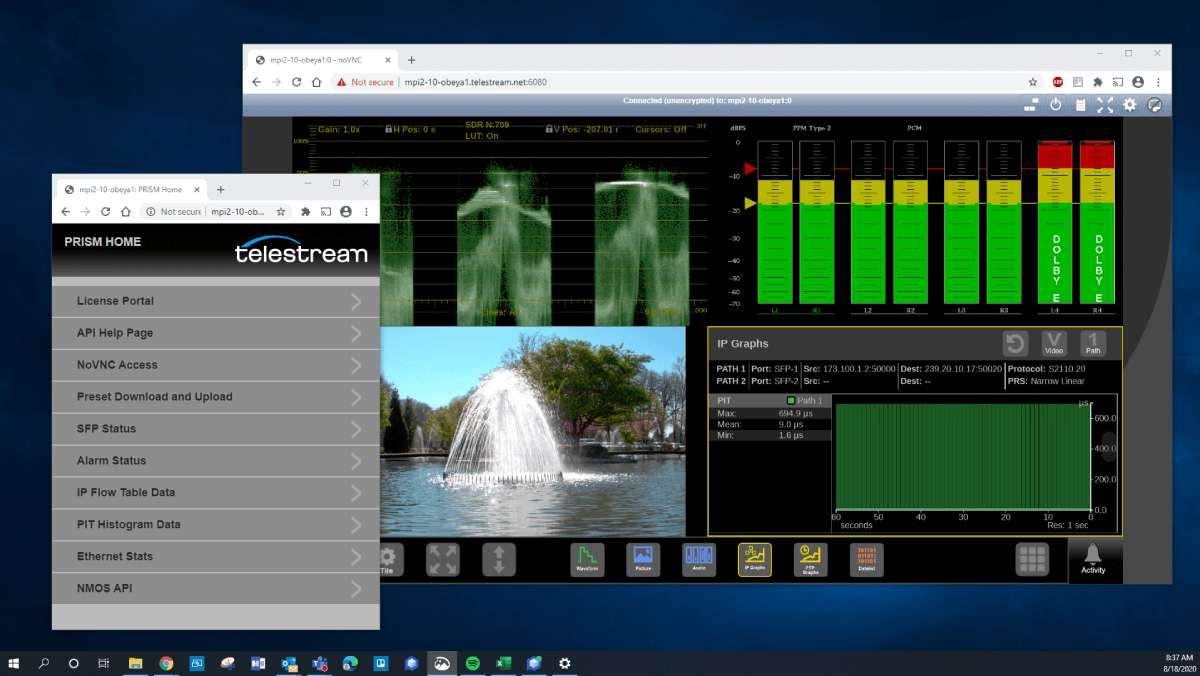Viewport: 1200px width, 676px height.
Task: Click the Telestream logo
Action: tap(301, 251)
